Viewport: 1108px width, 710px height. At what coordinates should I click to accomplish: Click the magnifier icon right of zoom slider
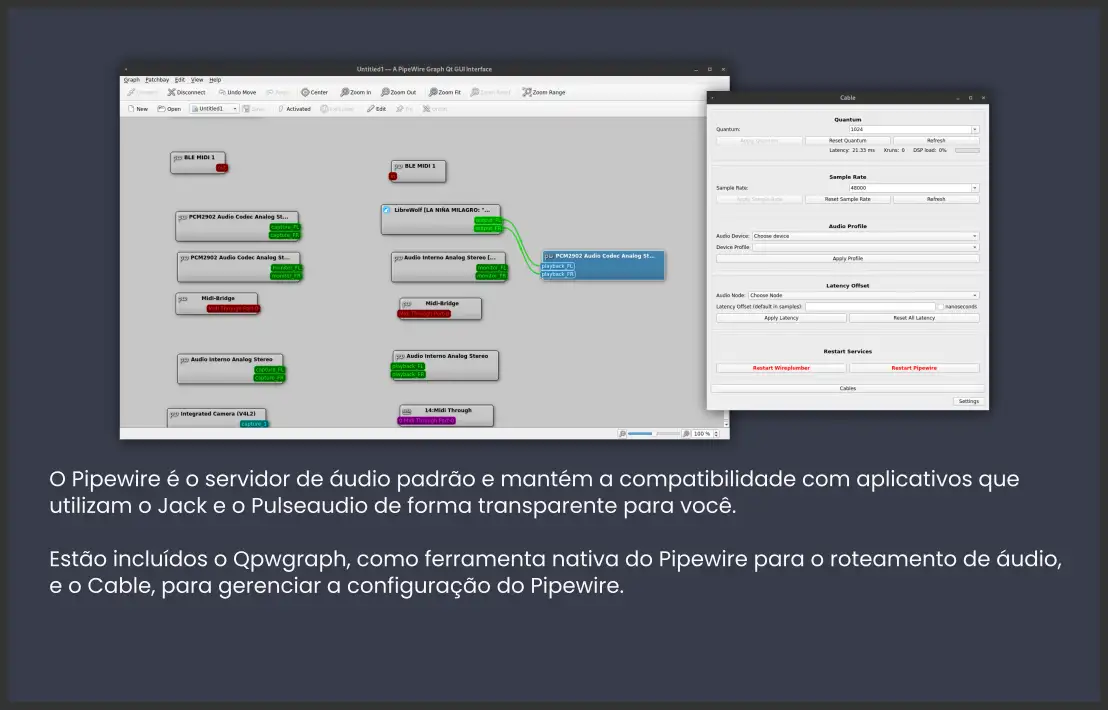(686, 434)
